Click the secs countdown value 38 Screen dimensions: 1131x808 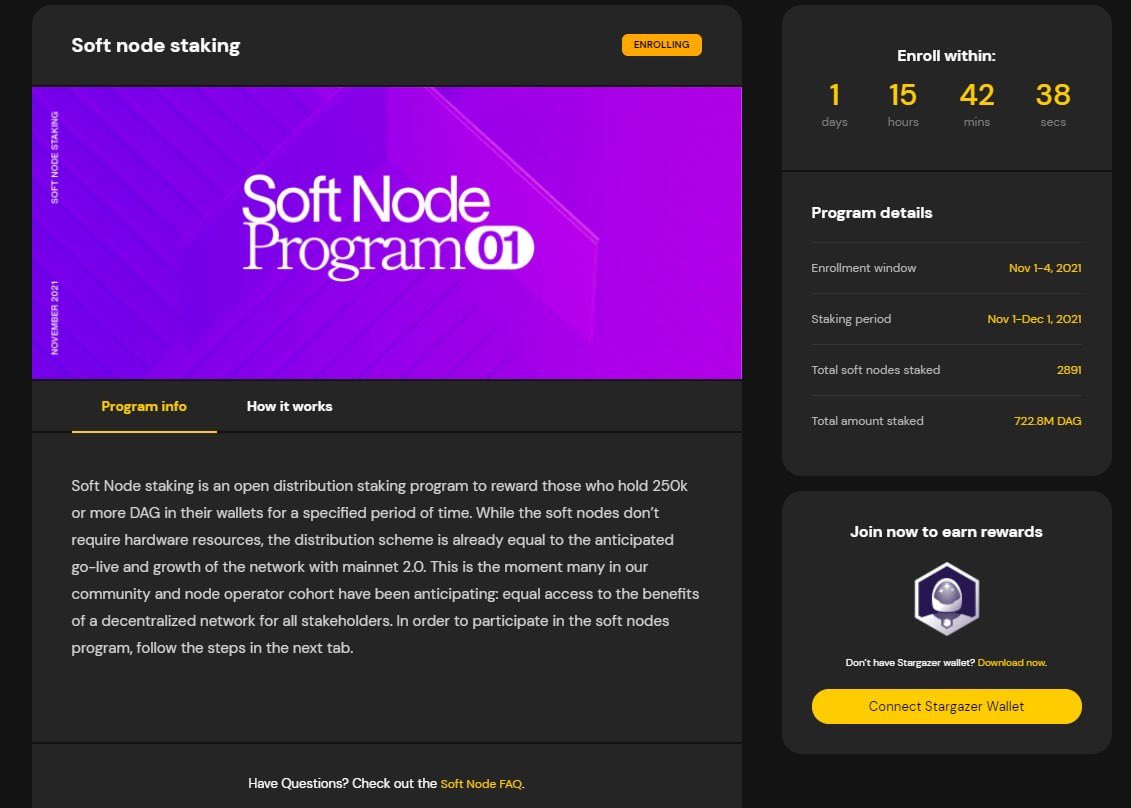[x=1053, y=95]
